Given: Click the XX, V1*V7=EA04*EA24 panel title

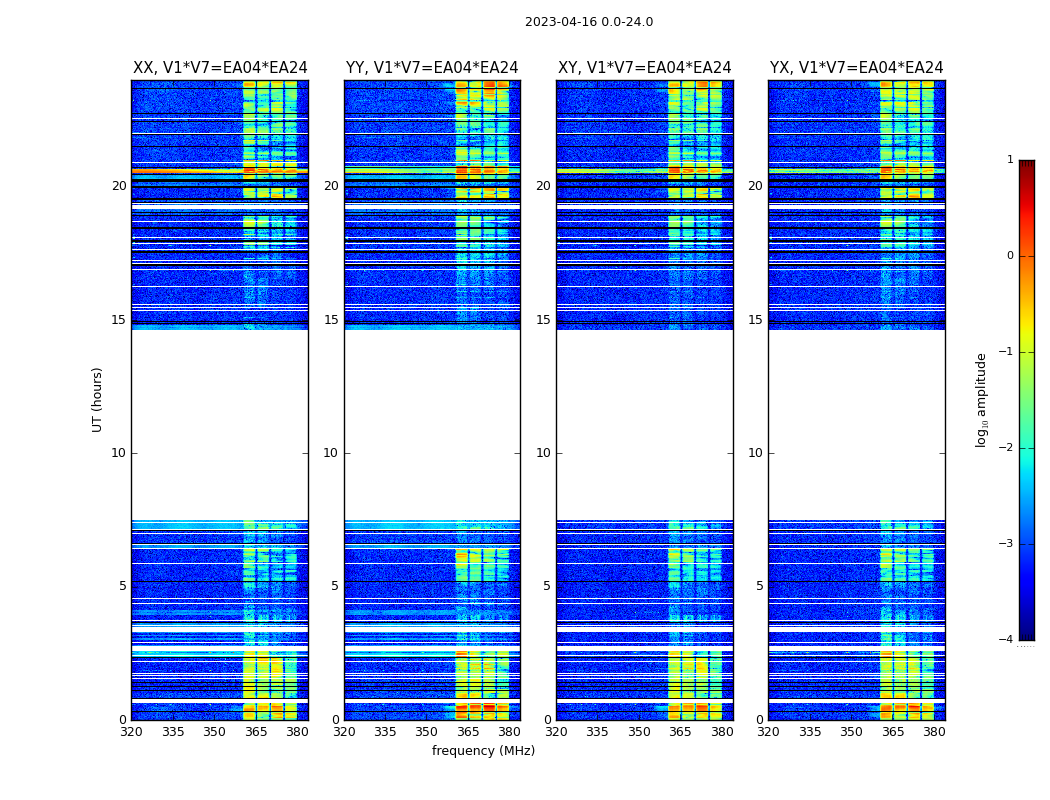Looking at the screenshot, I should (220, 68).
